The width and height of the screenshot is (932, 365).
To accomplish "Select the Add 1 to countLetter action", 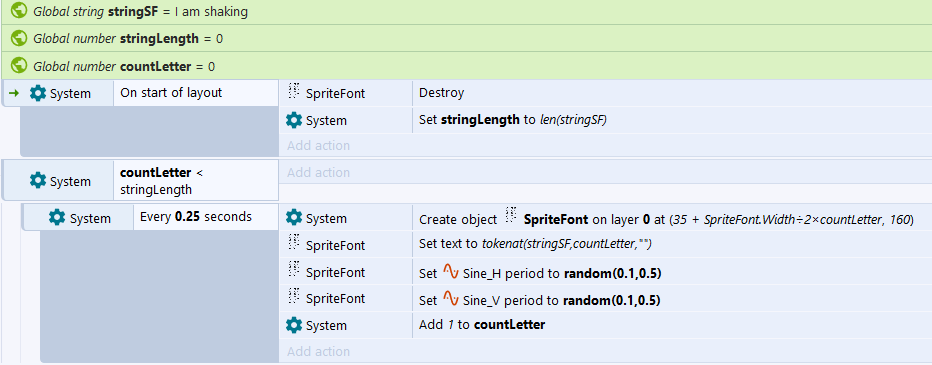I will click(x=672, y=325).
